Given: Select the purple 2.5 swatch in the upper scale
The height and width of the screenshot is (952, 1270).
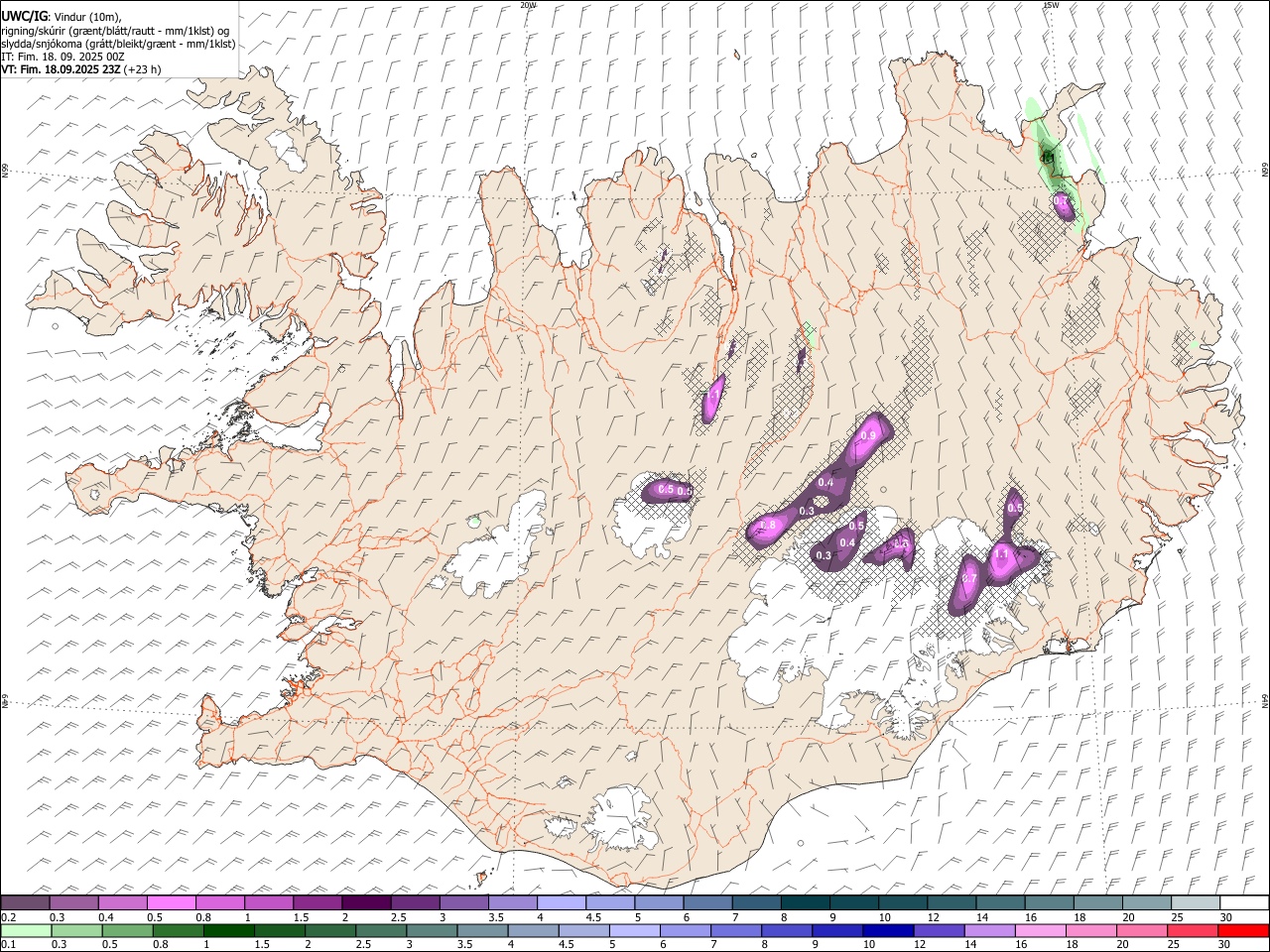Looking at the screenshot, I should pos(416,903).
